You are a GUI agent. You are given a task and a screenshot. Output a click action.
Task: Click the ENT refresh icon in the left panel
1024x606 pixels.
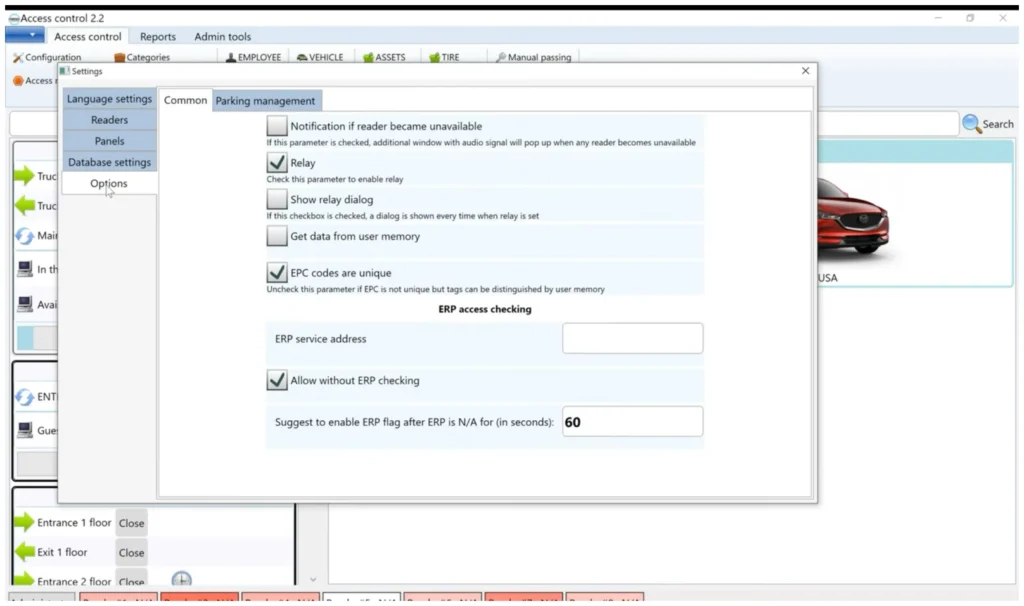tap(25, 396)
